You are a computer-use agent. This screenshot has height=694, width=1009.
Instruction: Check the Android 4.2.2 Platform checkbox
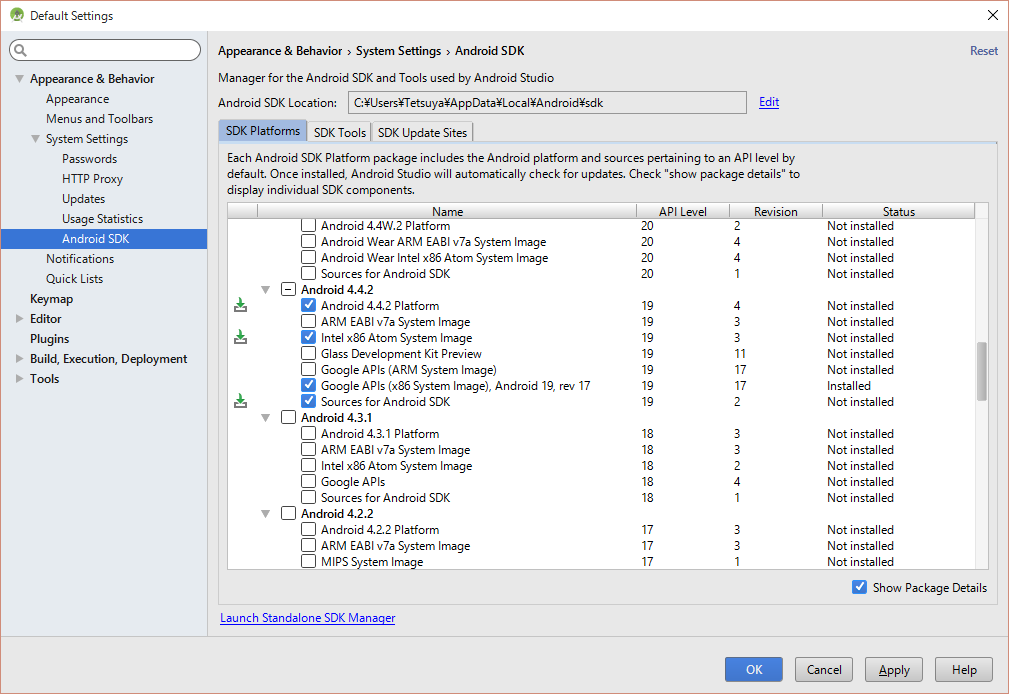pos(309,529)
